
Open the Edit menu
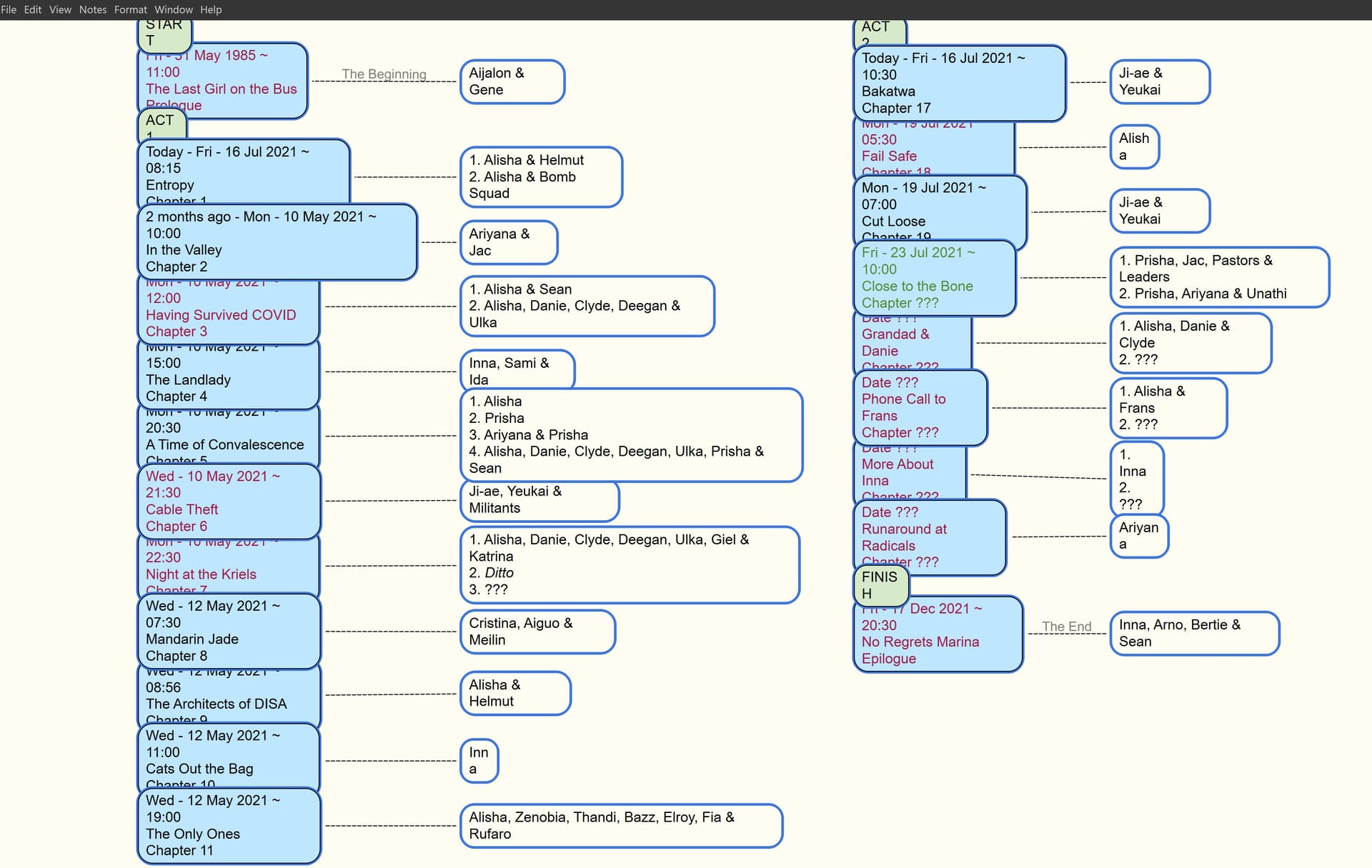tap(33, 9)
